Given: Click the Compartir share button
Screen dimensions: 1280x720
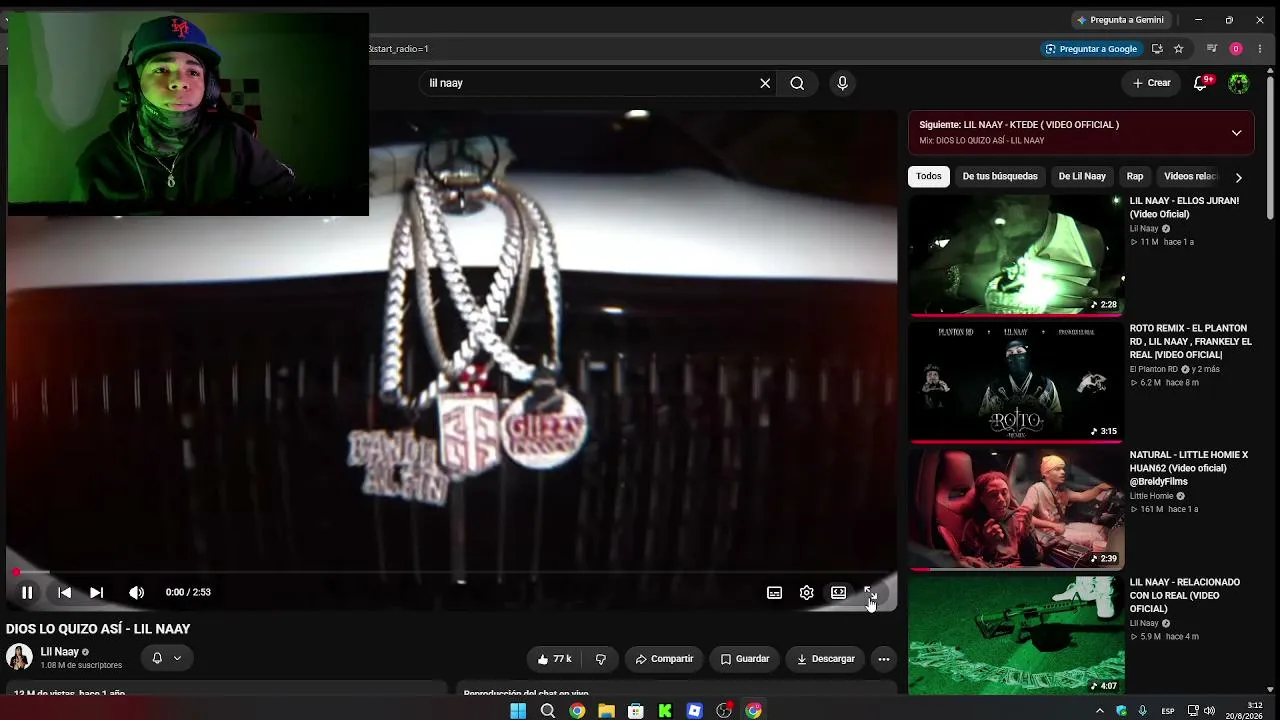Looking at the screenshot, I should click(x=664, y=659).
